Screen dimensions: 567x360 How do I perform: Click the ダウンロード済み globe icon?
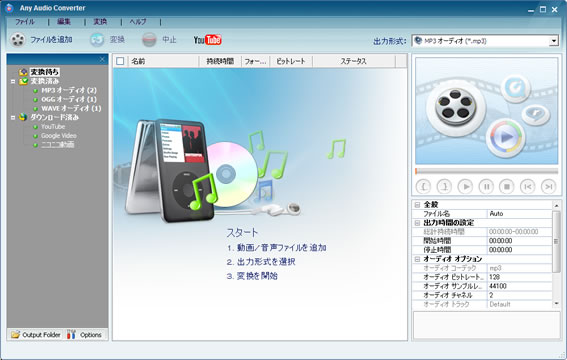24,117
